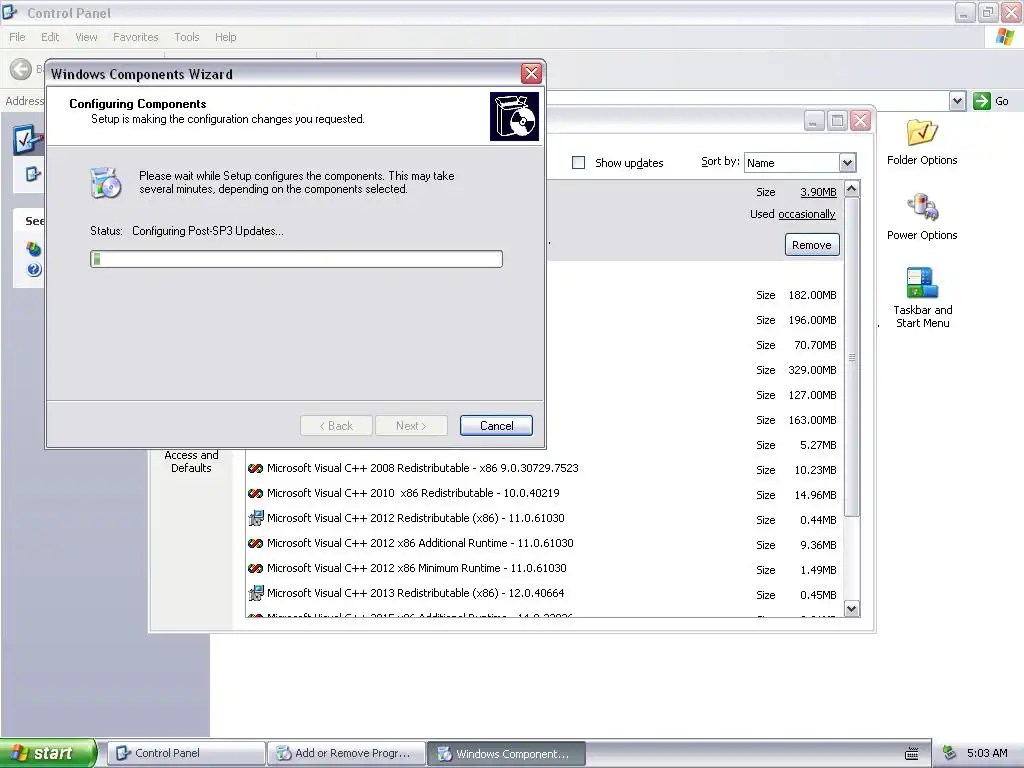Expand the Address bar dropdown arrow
The image size is (1024, 768).
tap(957, 101)
